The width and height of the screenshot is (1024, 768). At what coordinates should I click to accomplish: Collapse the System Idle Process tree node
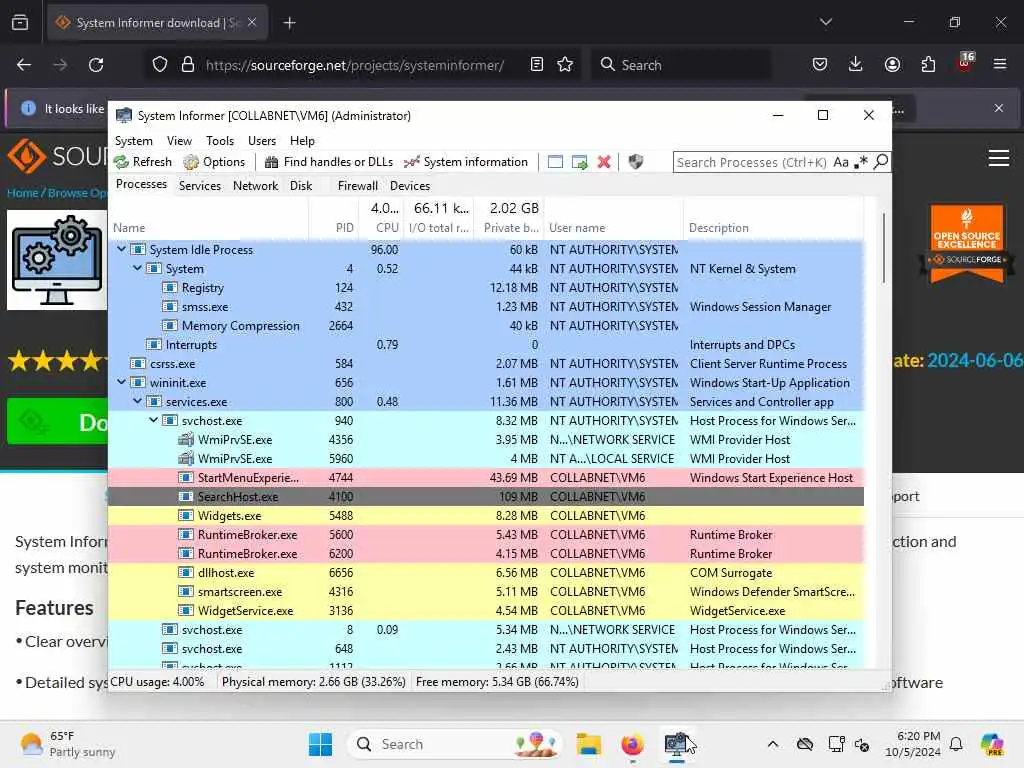(x=121, y=249)
